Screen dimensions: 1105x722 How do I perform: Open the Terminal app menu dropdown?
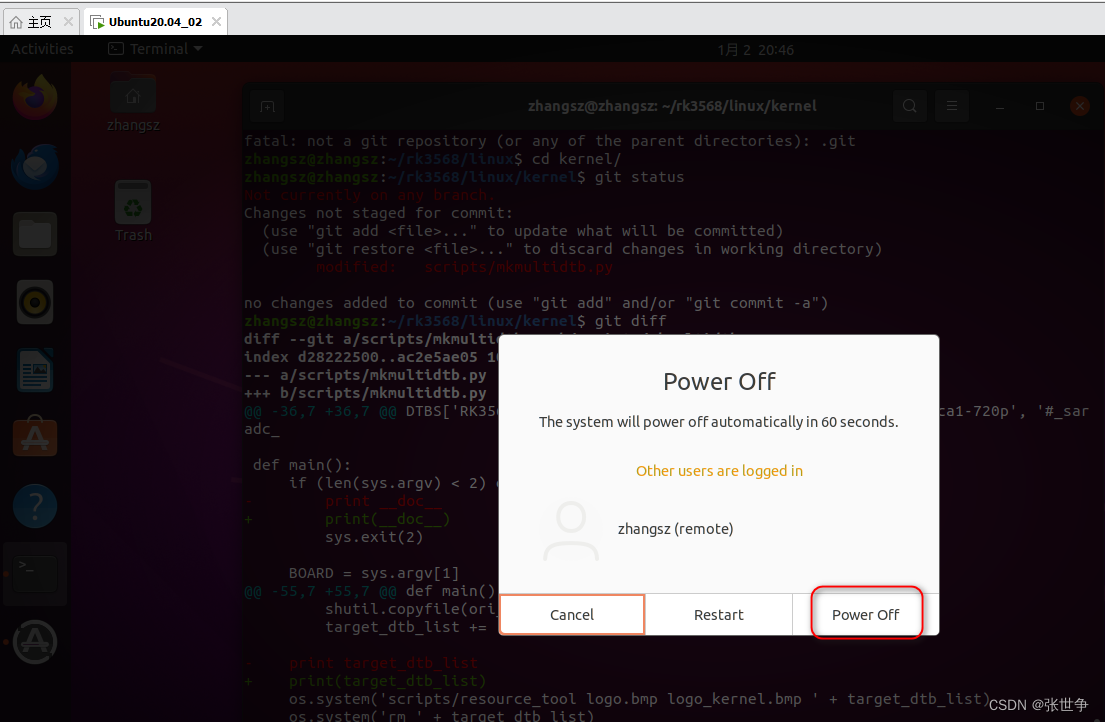pyautogui.click(x=155, y=49)
